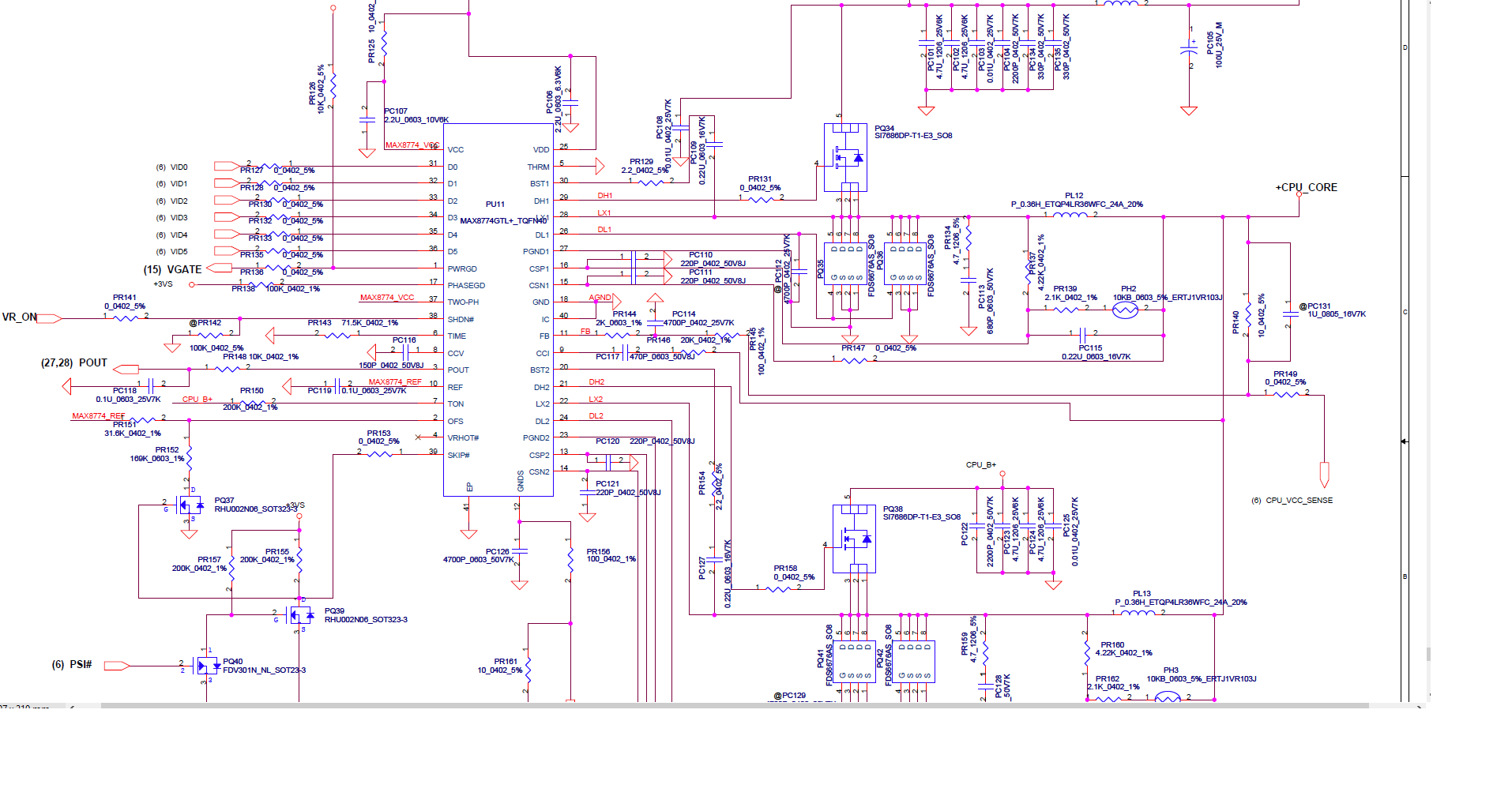This screenshot has height=796, width=1512.
Task: Click the PR149 resistor label
Action: point(1285,374)
